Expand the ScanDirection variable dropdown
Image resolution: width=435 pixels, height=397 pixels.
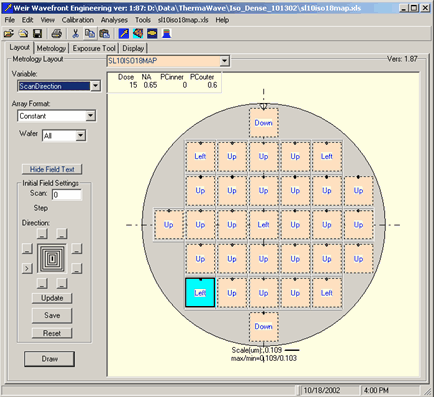pos(95,86)
